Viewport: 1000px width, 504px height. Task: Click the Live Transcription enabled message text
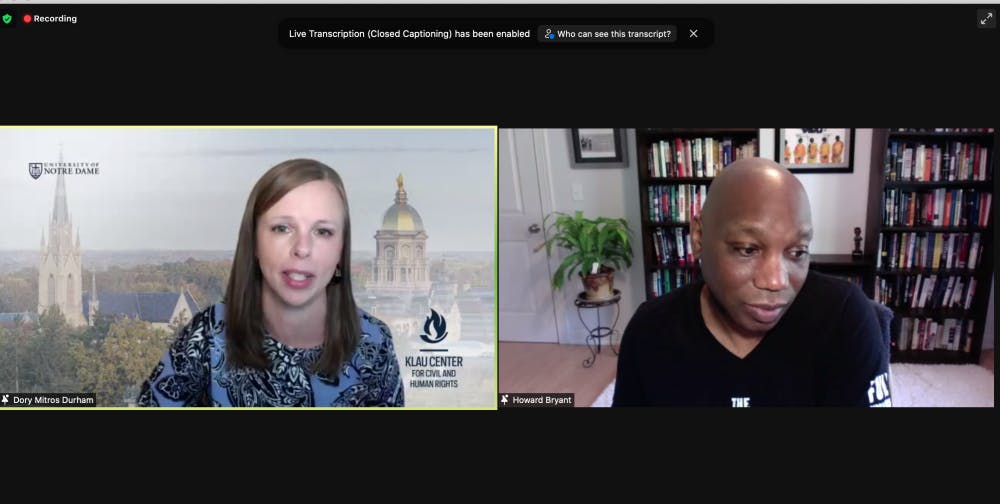point(409,33)
